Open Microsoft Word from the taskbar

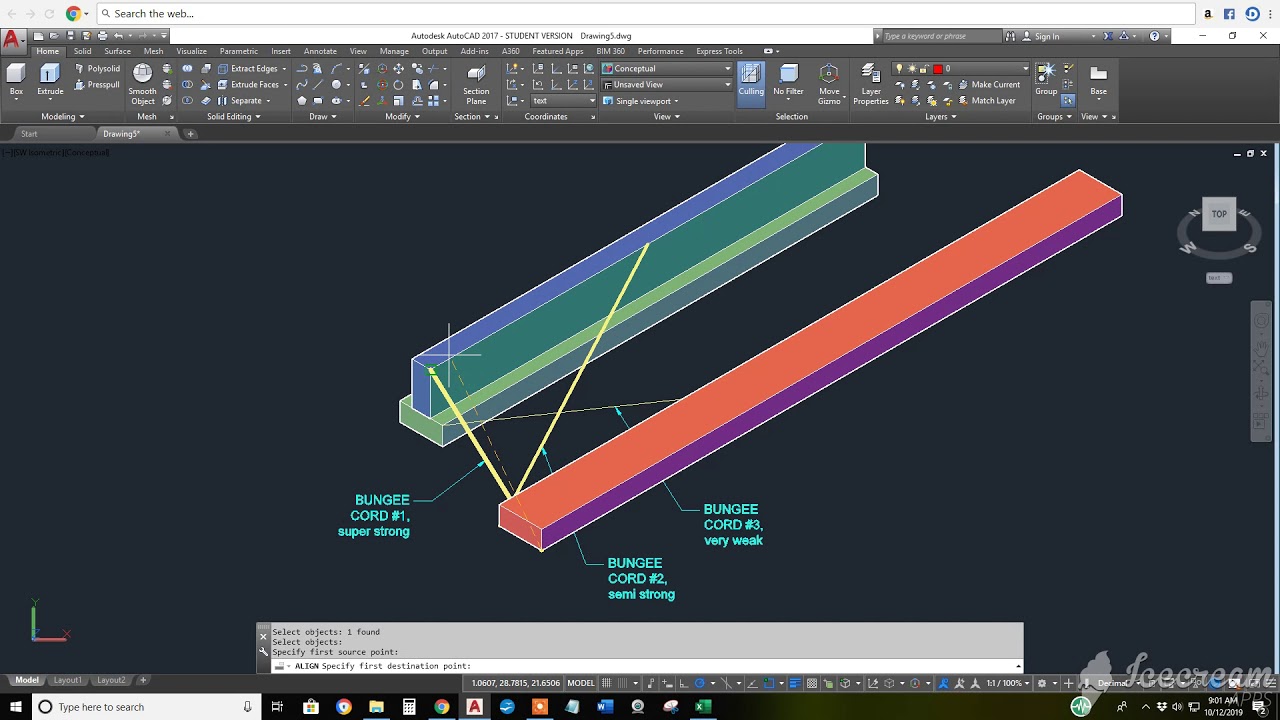[605, 707]
